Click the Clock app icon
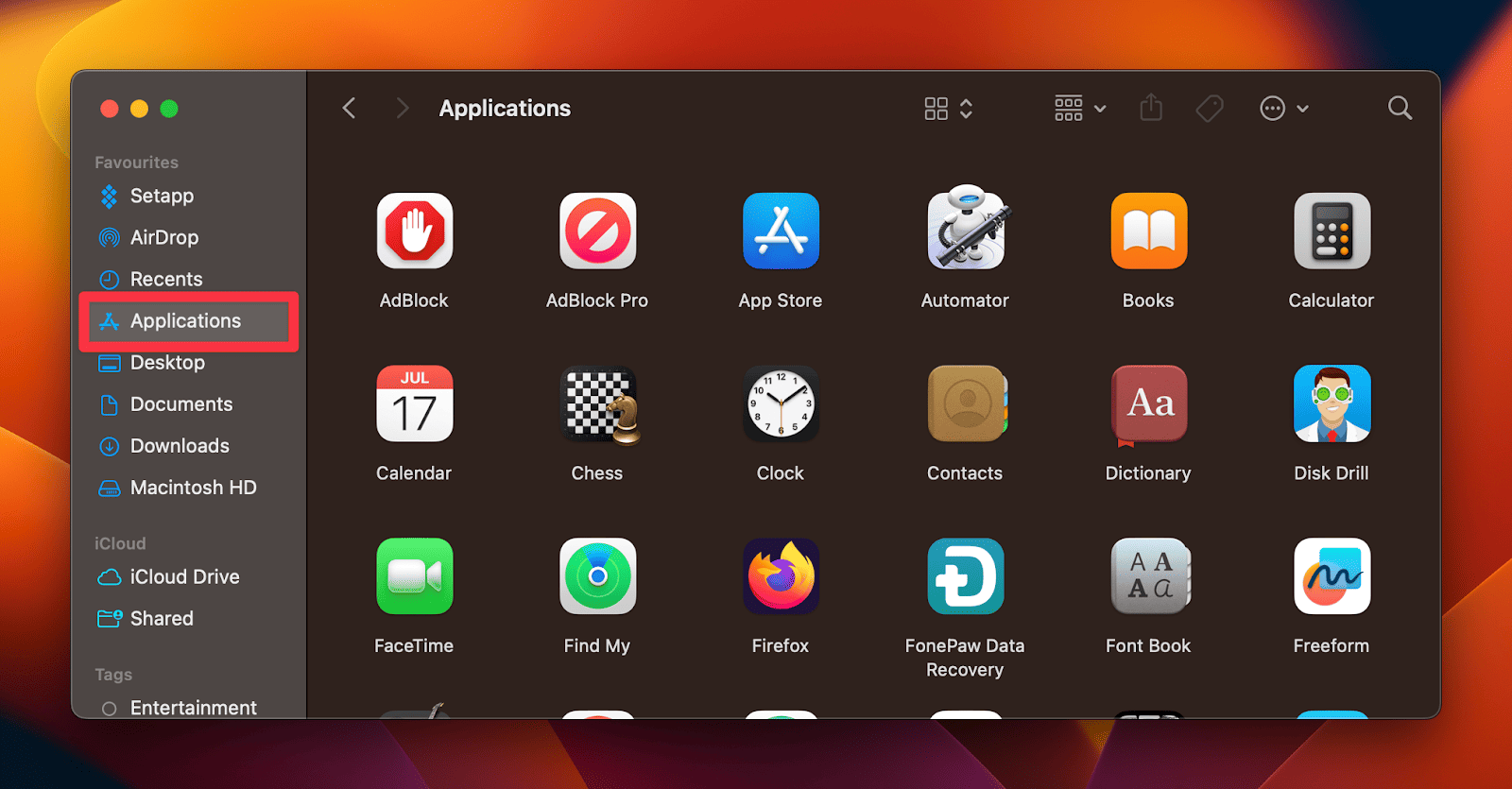The width and height of the screenshot is (1512, 789). [x=781, y=403]
